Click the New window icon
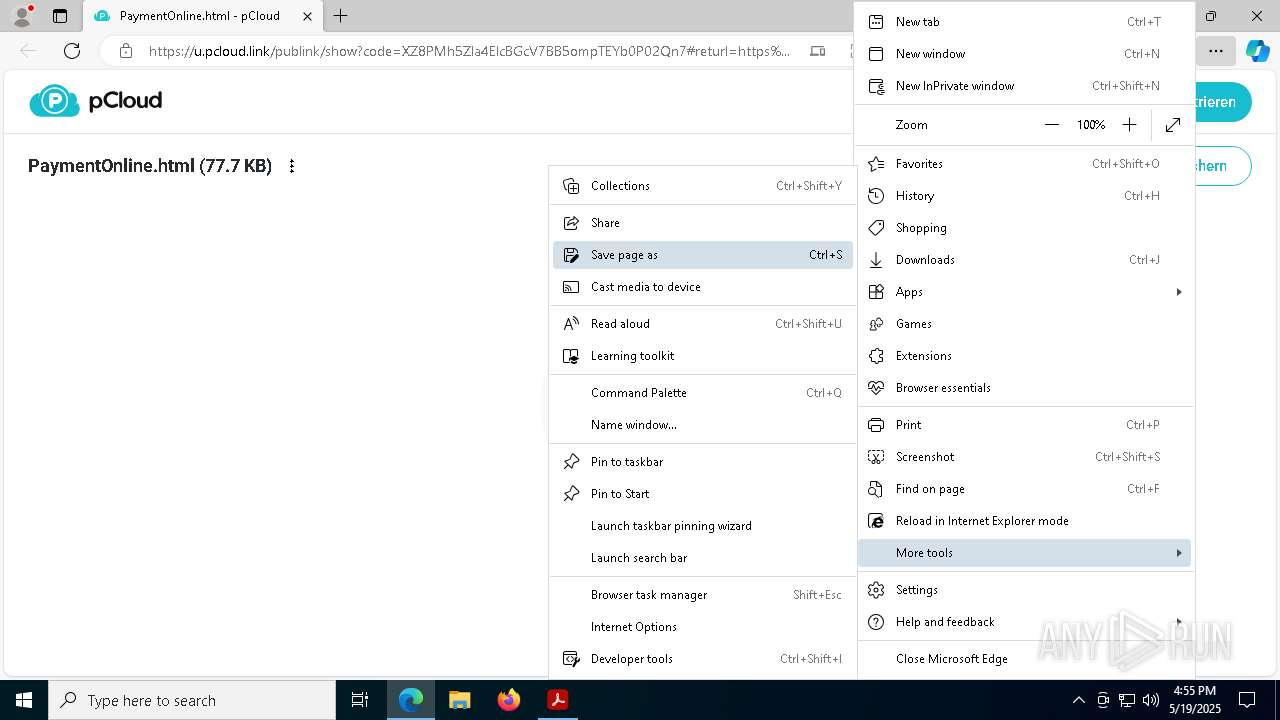The height and width of the screenshot is (720, 1280). coord(876,54)
